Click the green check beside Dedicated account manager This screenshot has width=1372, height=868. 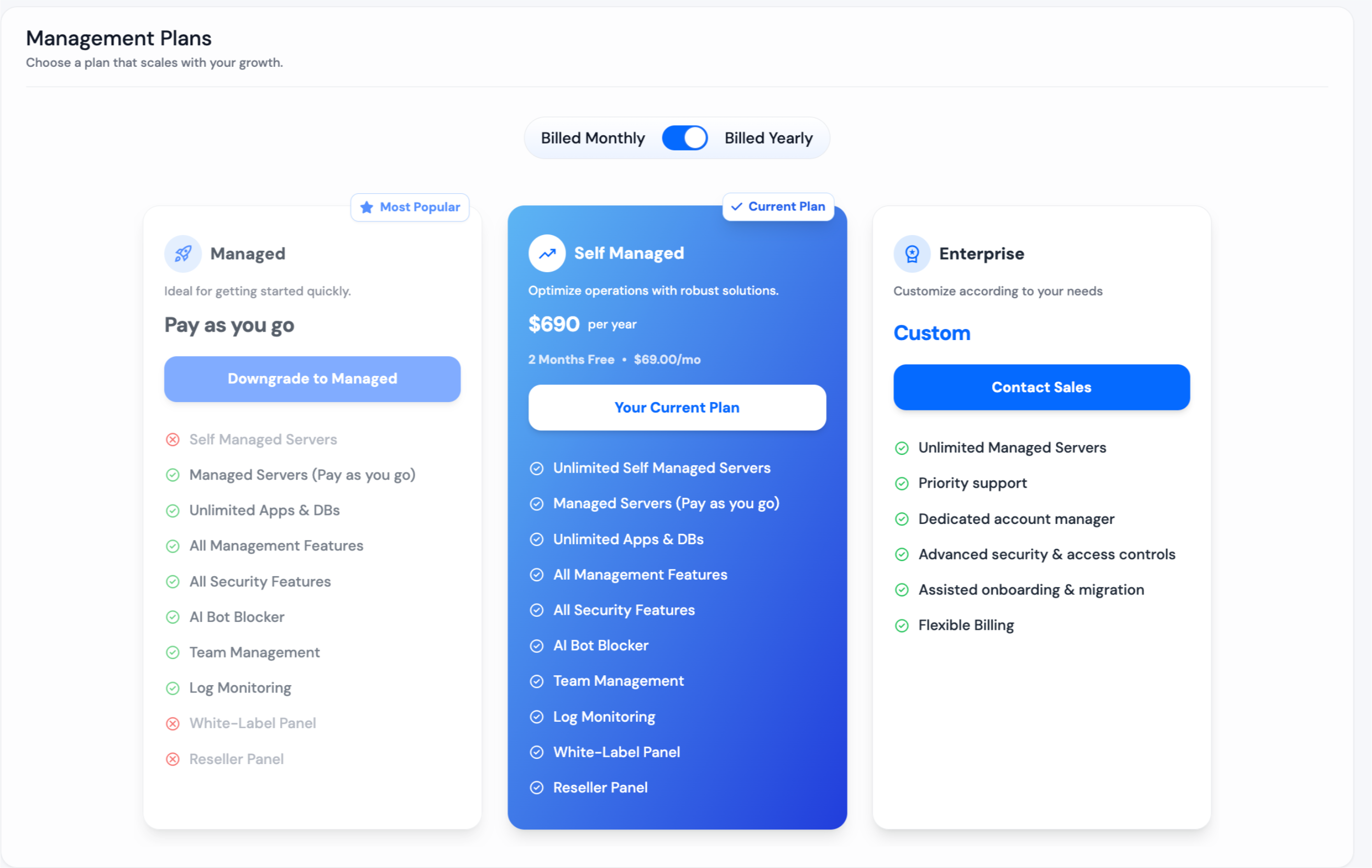(902, 519)
